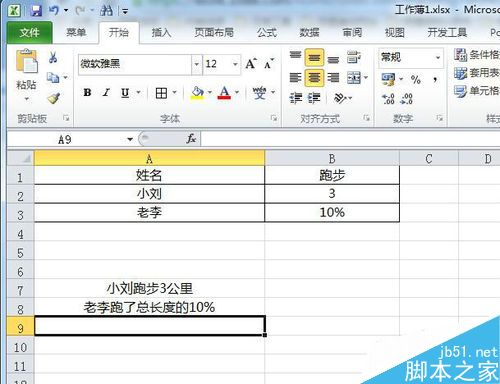Click the 条件格式 conditional formatting button
This screenshot has width=500, height=384.
[x=477, y=55]
